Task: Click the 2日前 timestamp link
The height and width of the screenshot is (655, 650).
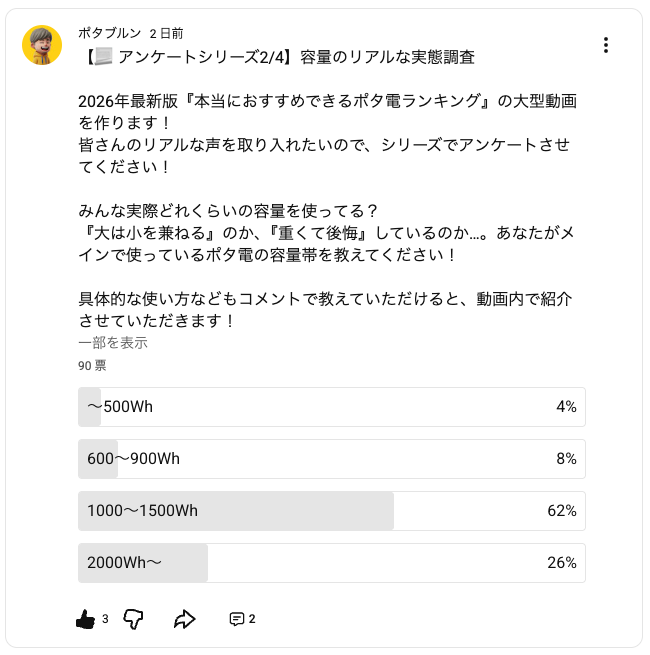Action: (166, 34)
